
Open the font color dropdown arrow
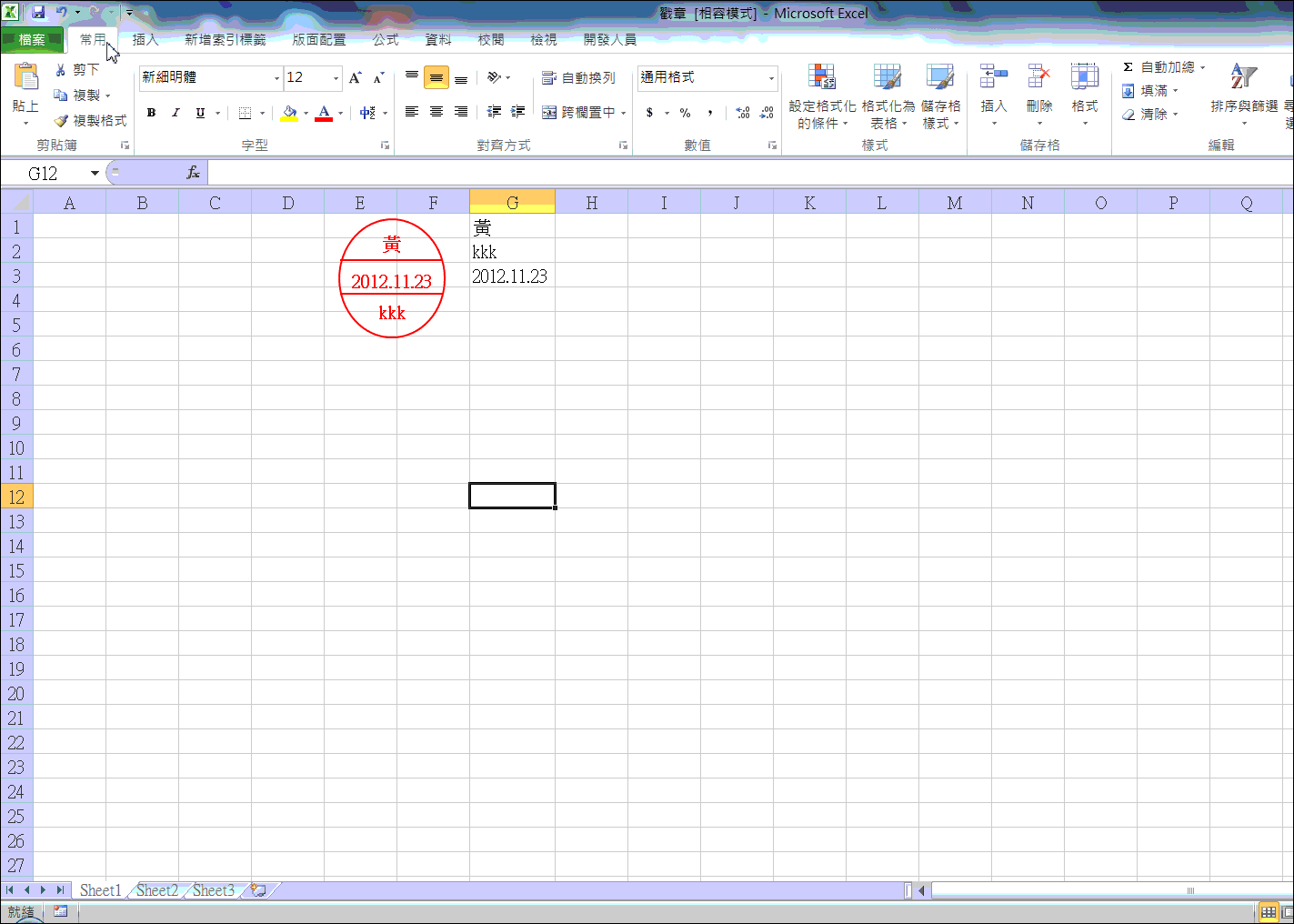pyautogui.click(x=340, y=113)
